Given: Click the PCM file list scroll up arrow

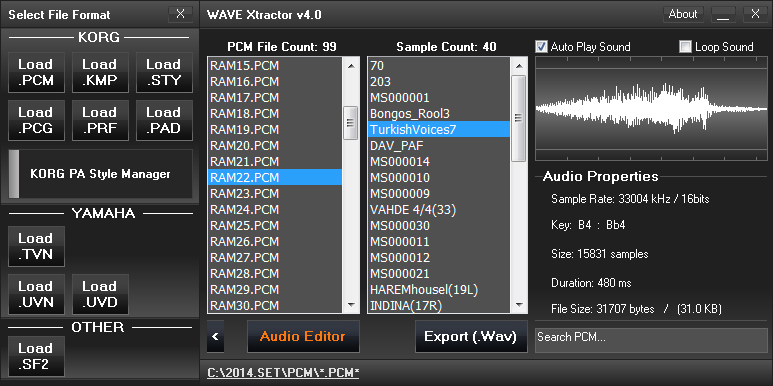Looking at the screenshot, I should pos(351,65).
